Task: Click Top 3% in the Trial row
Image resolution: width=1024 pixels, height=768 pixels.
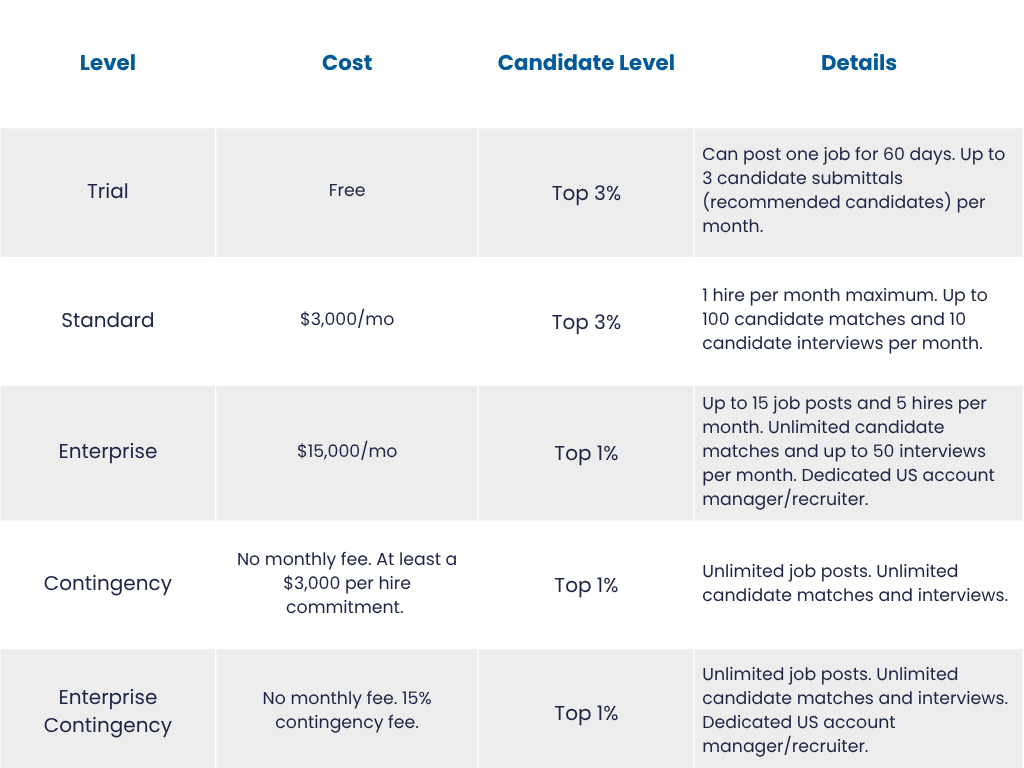Action: 586,193
